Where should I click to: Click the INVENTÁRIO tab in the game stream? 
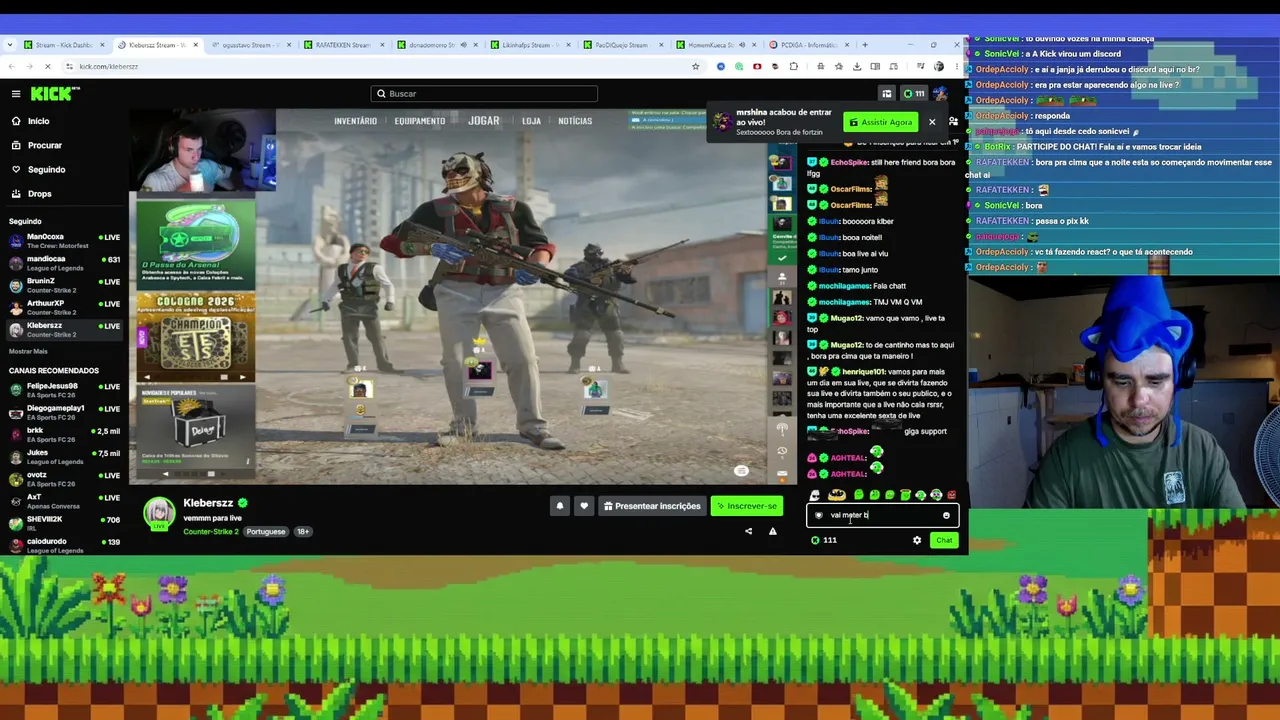coord(355,121)
